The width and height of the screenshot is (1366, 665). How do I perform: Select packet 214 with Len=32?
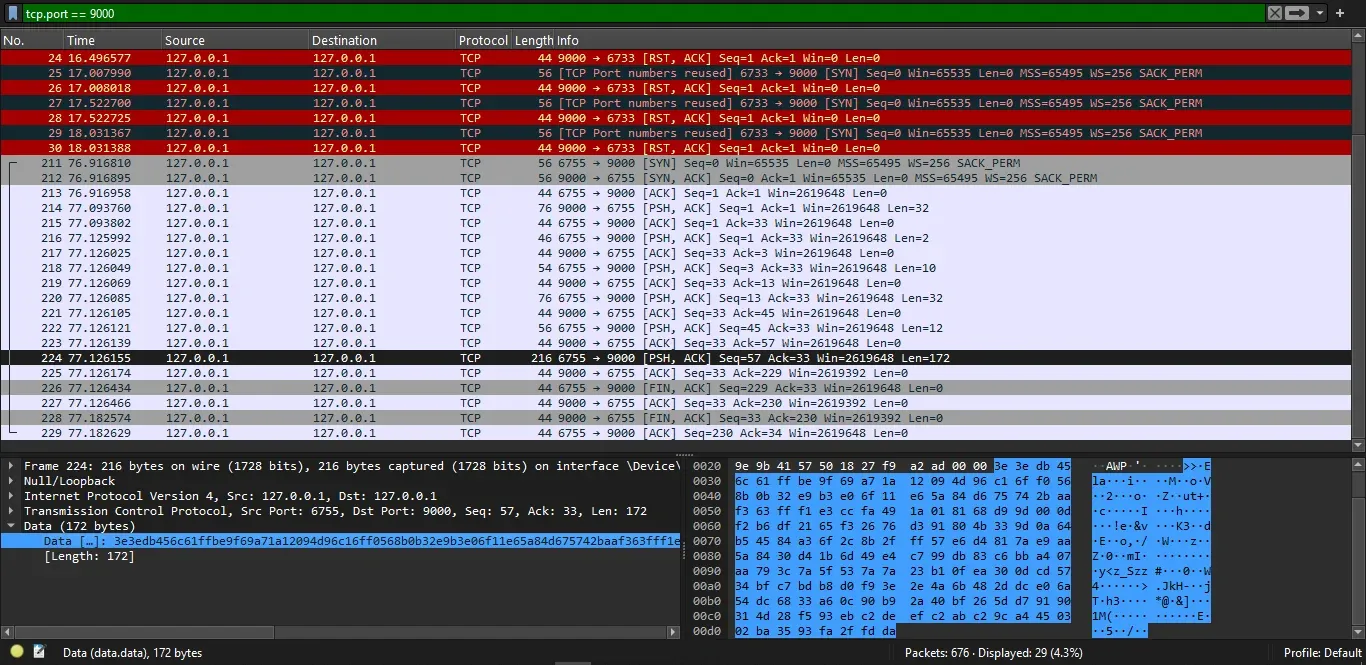pyautogui.click(x=675, y=208)
